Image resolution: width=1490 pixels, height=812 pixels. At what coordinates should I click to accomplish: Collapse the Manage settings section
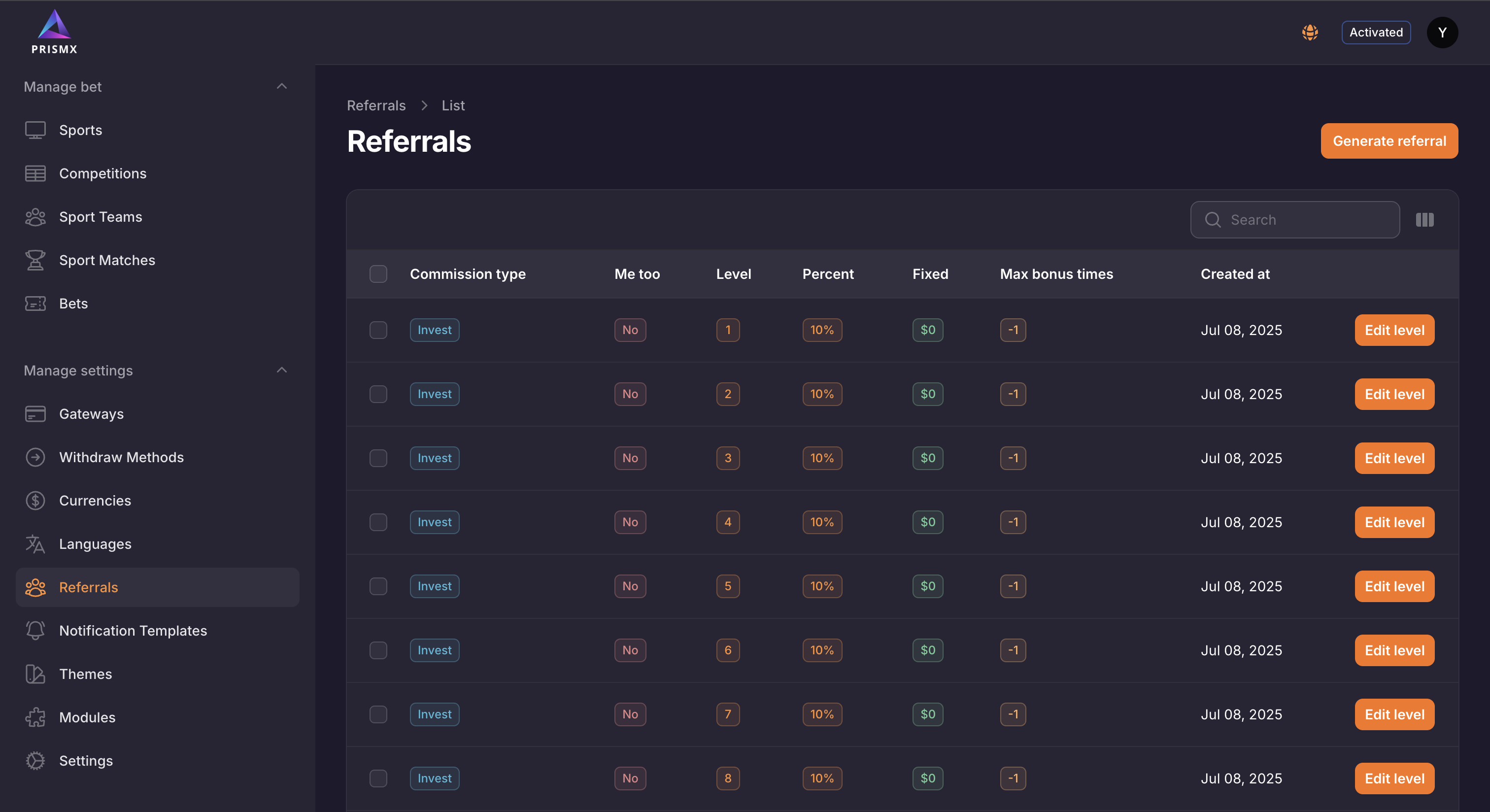(x=282, y=370)
